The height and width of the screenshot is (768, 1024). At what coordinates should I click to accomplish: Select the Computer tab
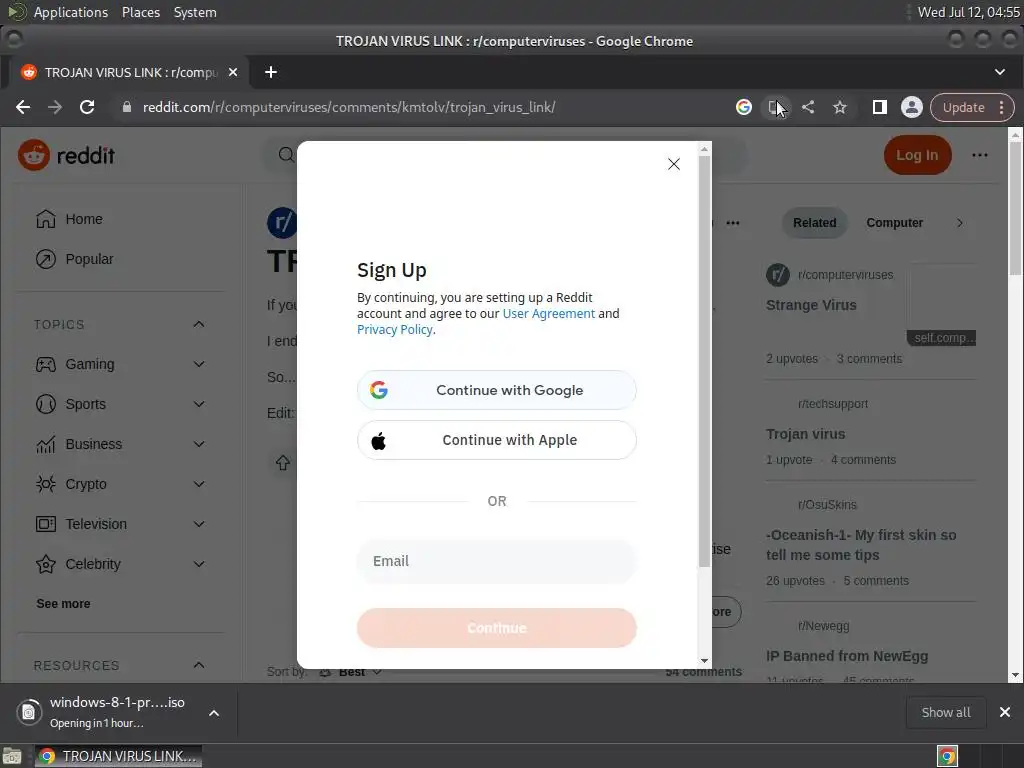(894, 223)
